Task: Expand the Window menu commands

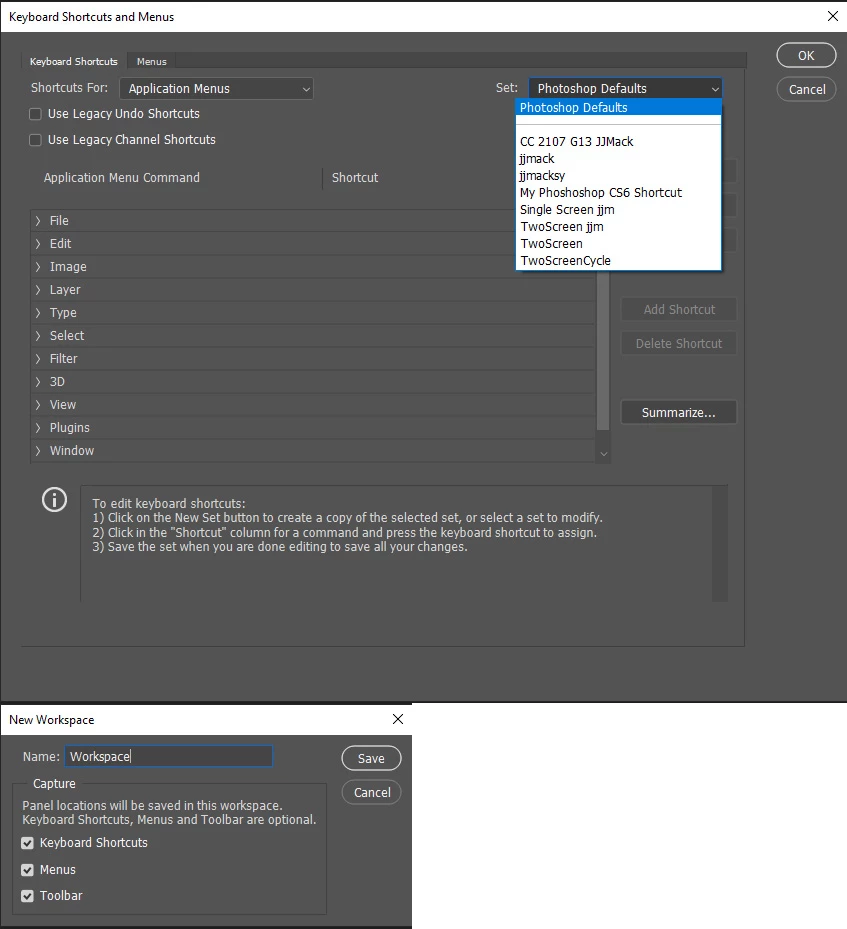Action: point(38,451)
